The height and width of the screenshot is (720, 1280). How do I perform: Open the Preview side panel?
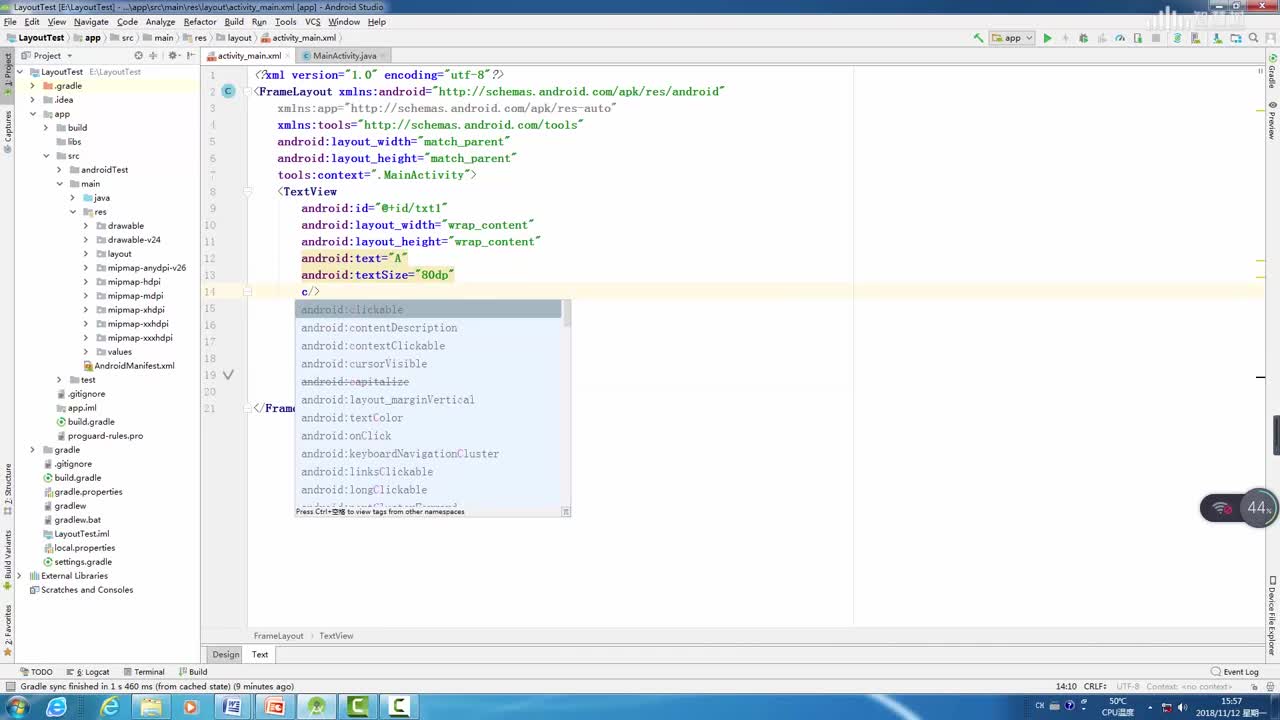pyautogui.click(x=1272, y=120)
